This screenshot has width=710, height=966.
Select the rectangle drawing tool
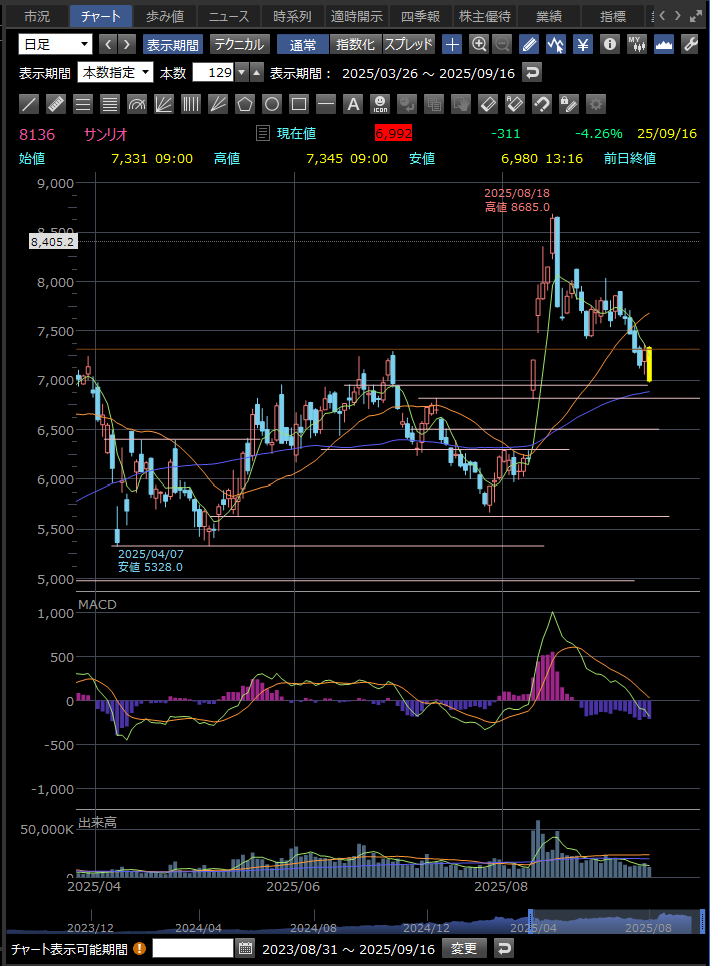pyautogui.click(x=299, y=103)
